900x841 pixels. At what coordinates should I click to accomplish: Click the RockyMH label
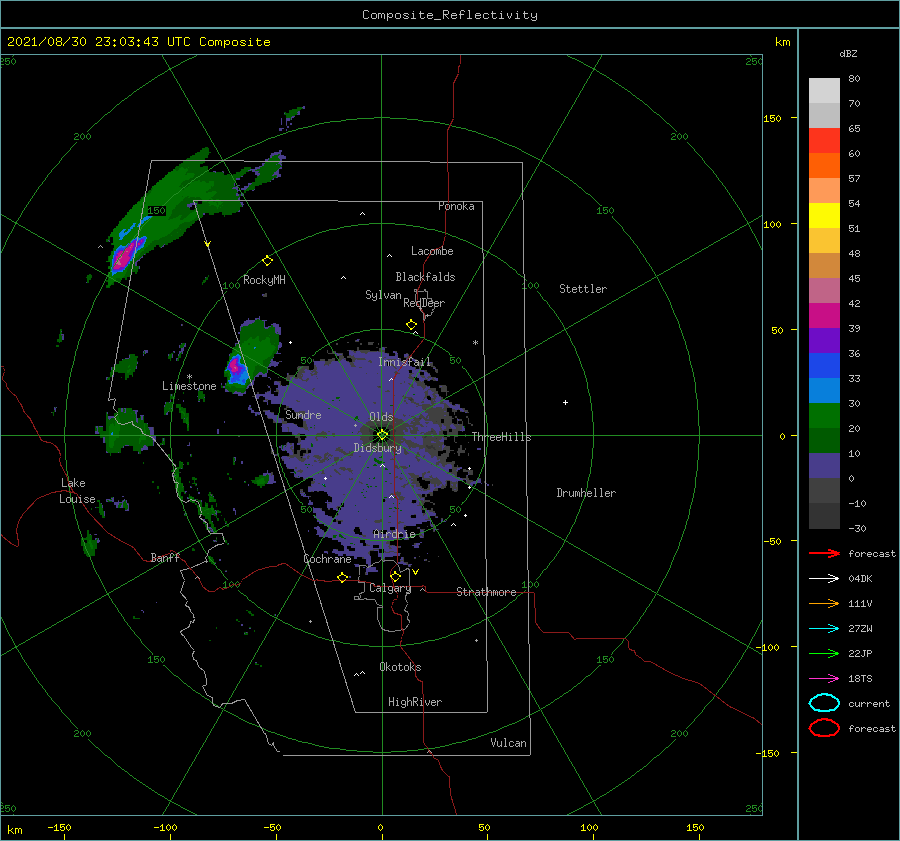coord(264,280)
